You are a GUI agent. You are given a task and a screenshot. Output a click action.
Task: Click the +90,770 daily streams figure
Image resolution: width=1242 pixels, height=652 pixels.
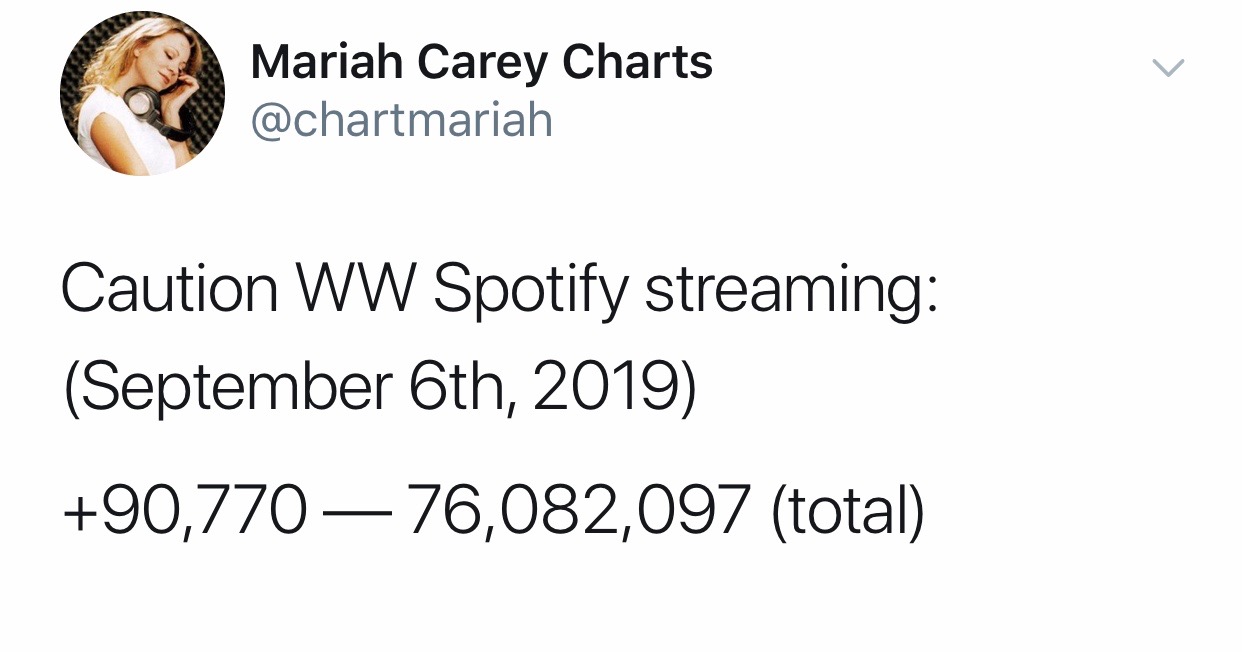[184, 510]
